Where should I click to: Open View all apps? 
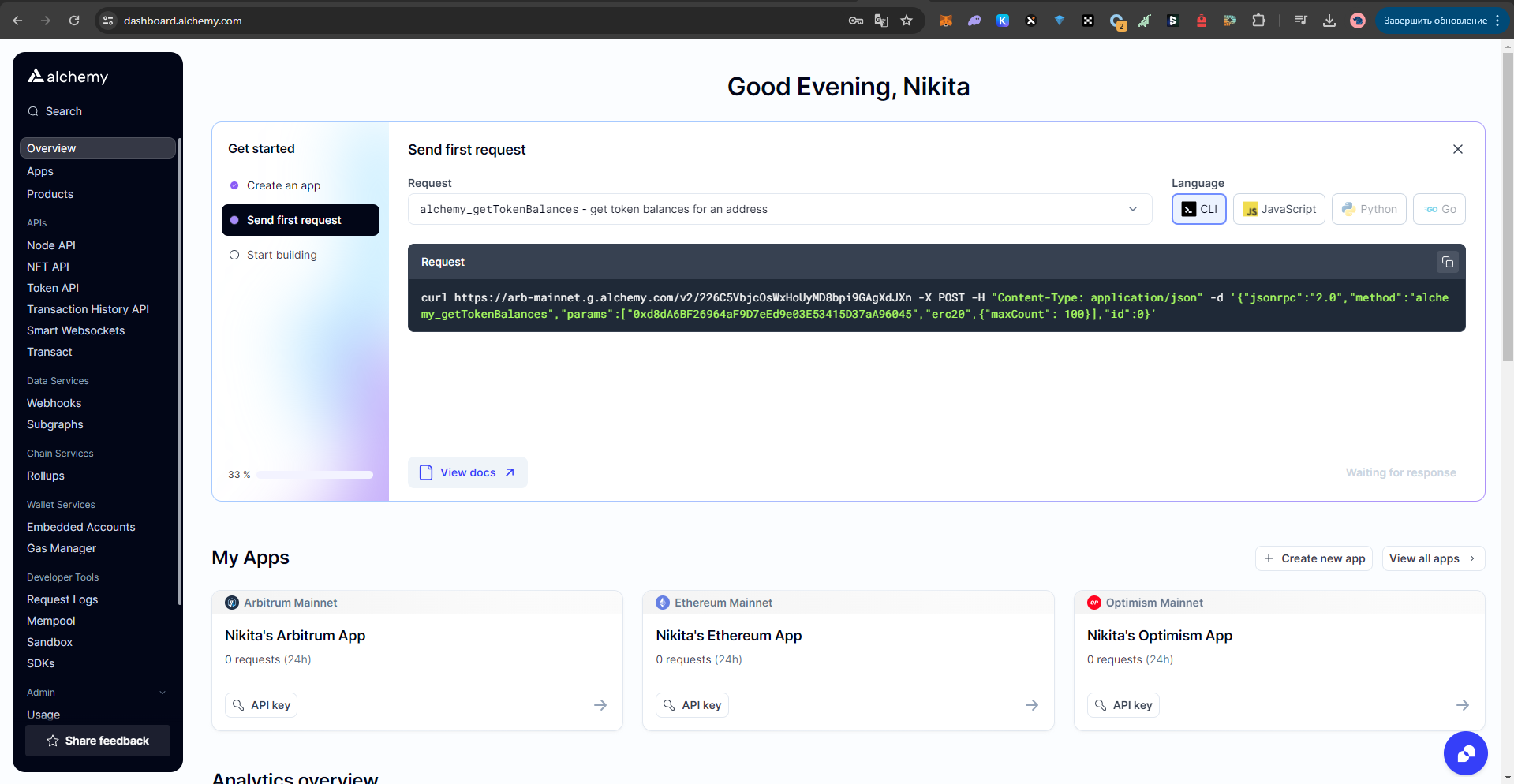click(x=1433, y=558)
